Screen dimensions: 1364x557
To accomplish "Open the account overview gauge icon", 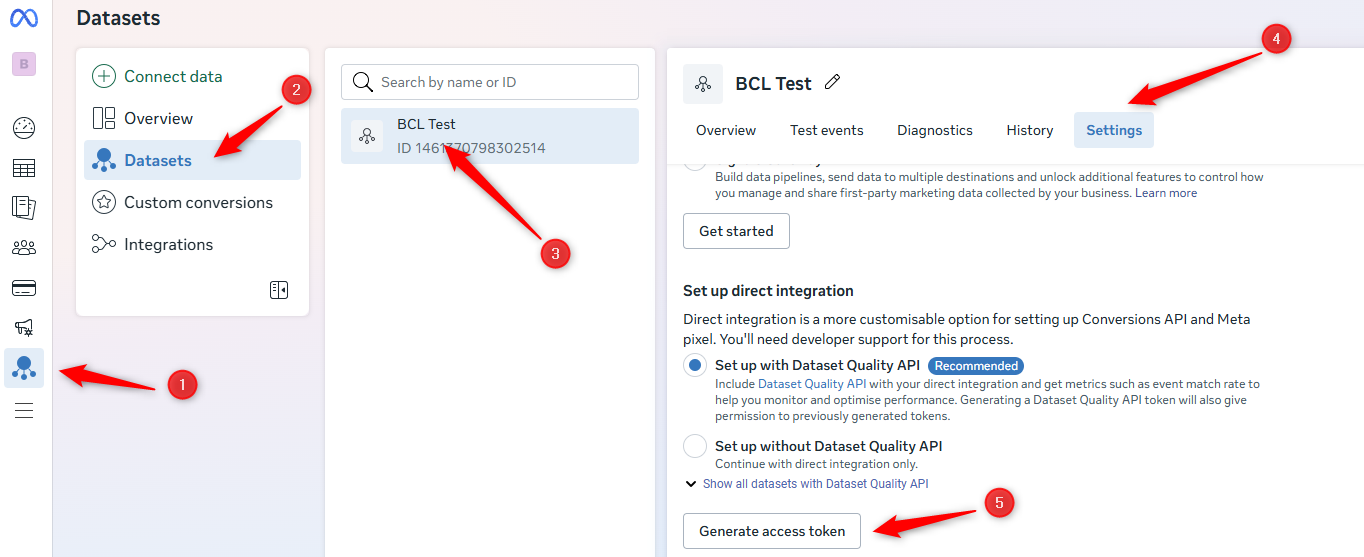I will (x=24, y=128).
